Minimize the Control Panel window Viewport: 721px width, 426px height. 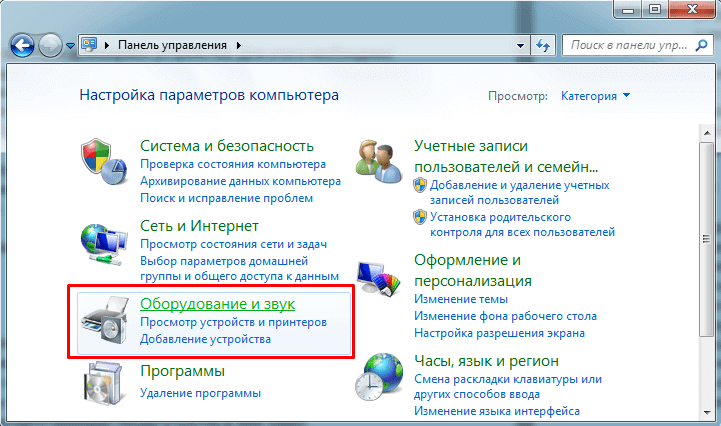[628, 9]
